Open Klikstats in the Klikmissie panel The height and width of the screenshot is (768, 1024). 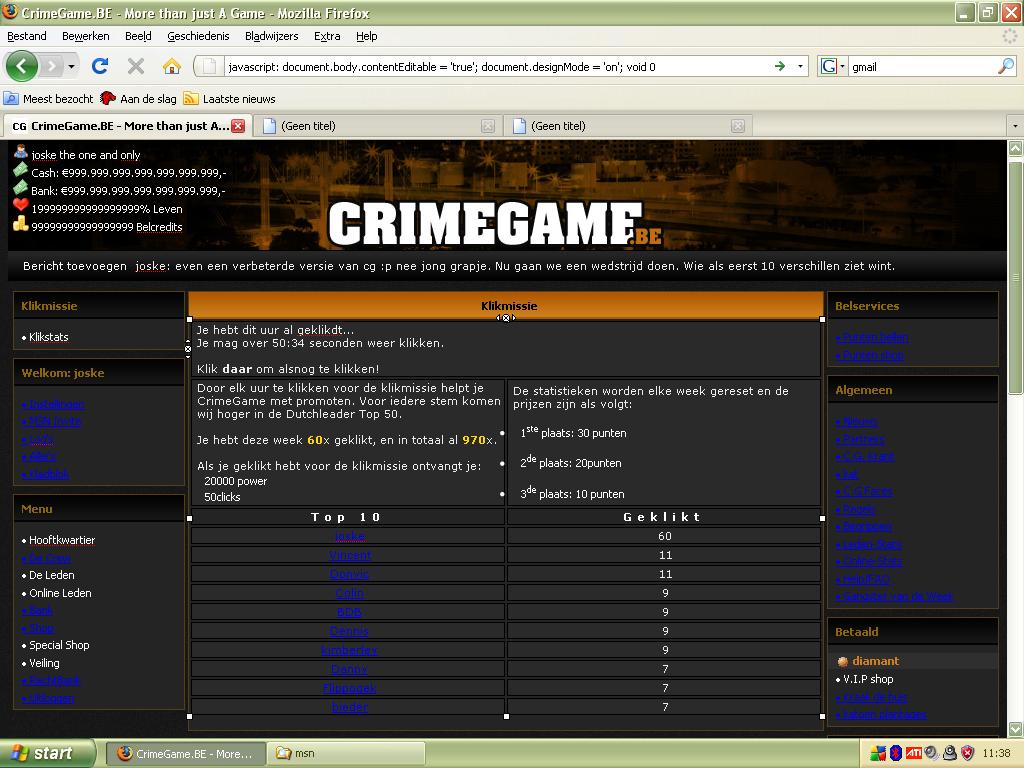coord(48,337)
